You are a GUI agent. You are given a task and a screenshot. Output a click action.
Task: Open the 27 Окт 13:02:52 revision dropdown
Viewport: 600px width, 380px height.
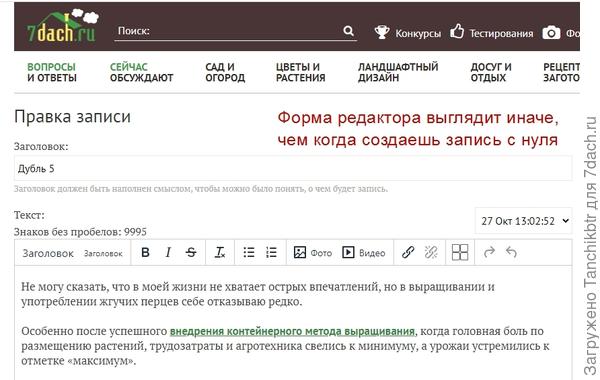pos(523,221)
